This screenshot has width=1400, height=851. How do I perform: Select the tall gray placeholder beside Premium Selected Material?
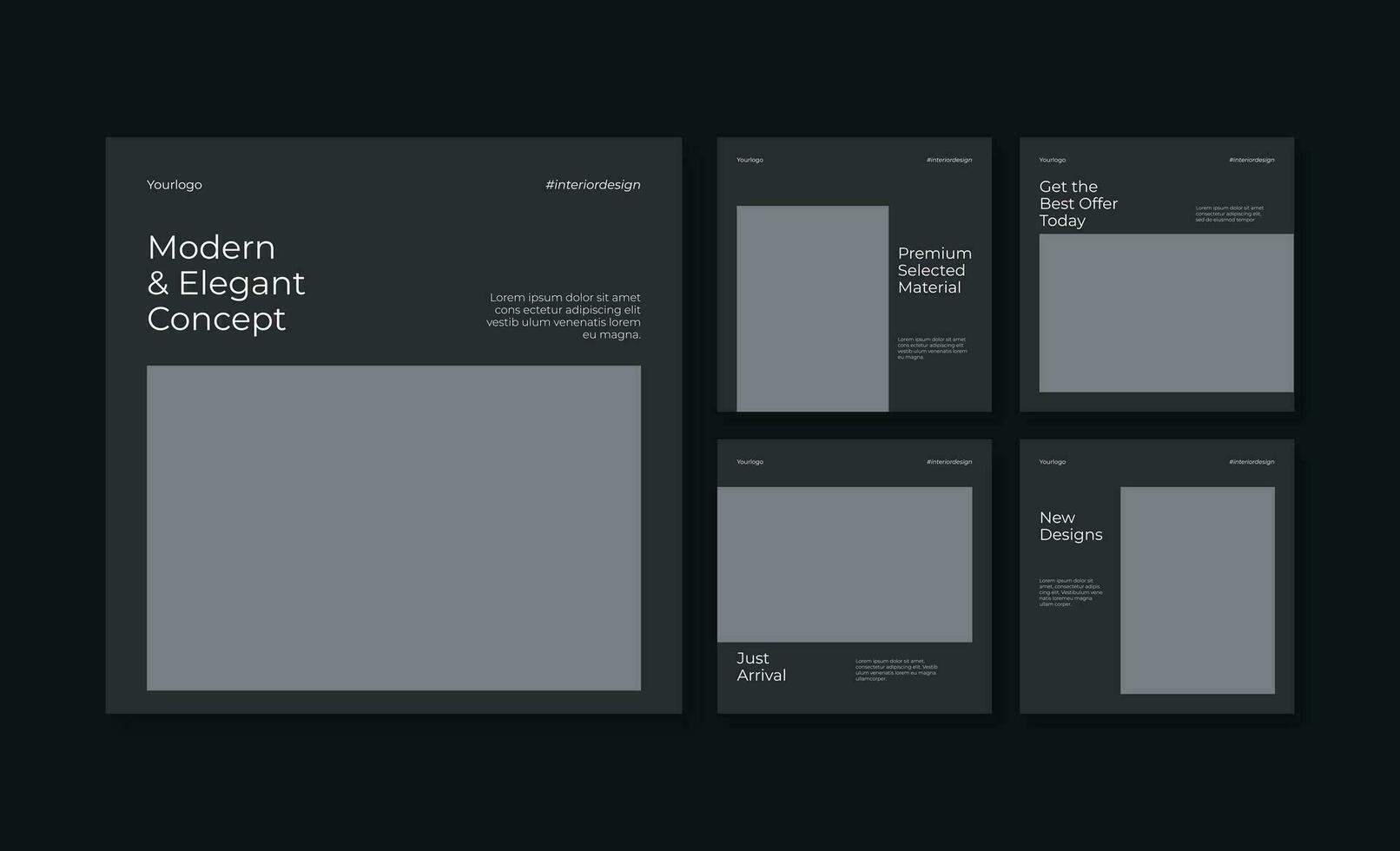point(812,308)
